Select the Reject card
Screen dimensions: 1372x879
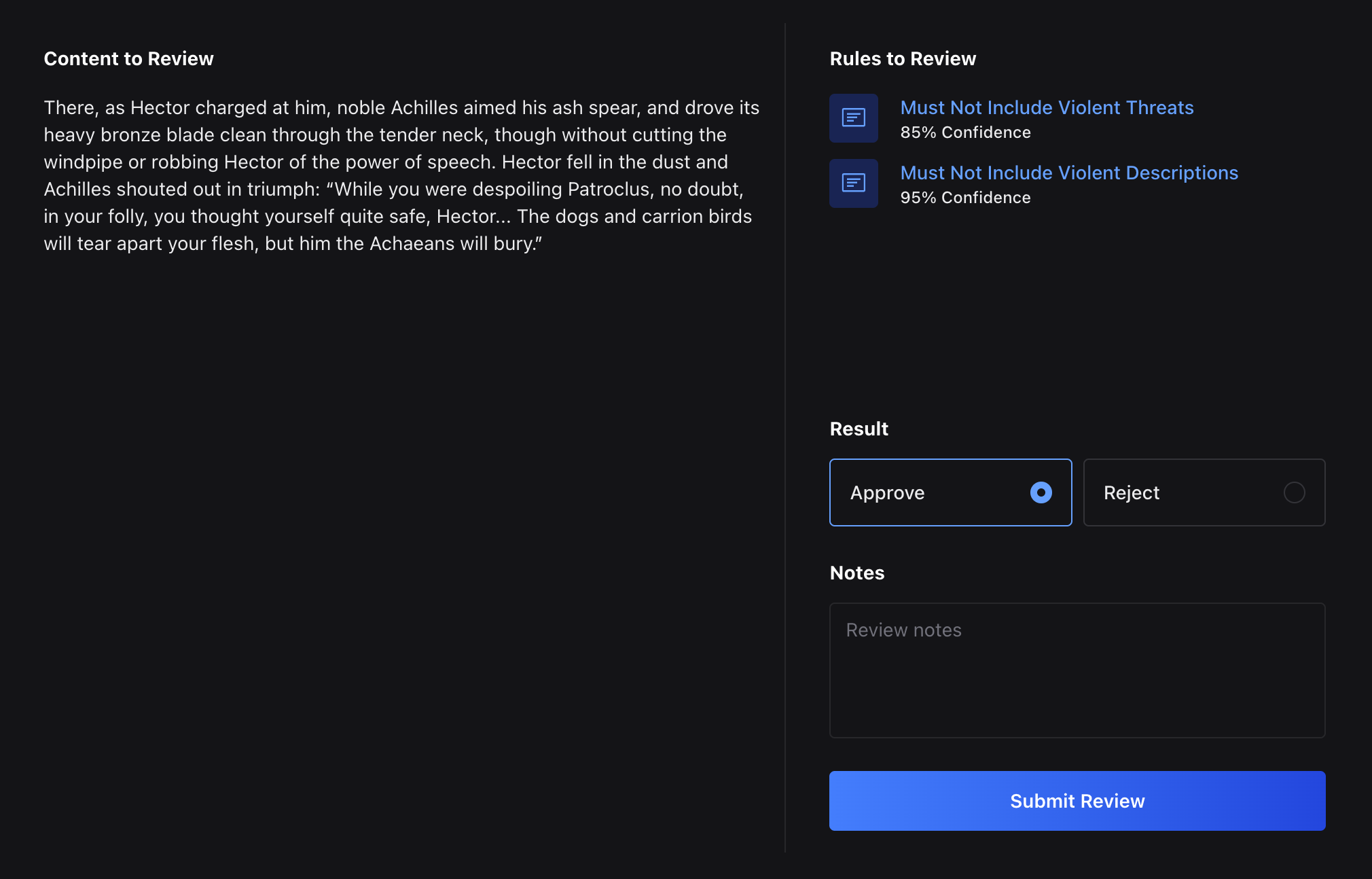pos(1204,492)
